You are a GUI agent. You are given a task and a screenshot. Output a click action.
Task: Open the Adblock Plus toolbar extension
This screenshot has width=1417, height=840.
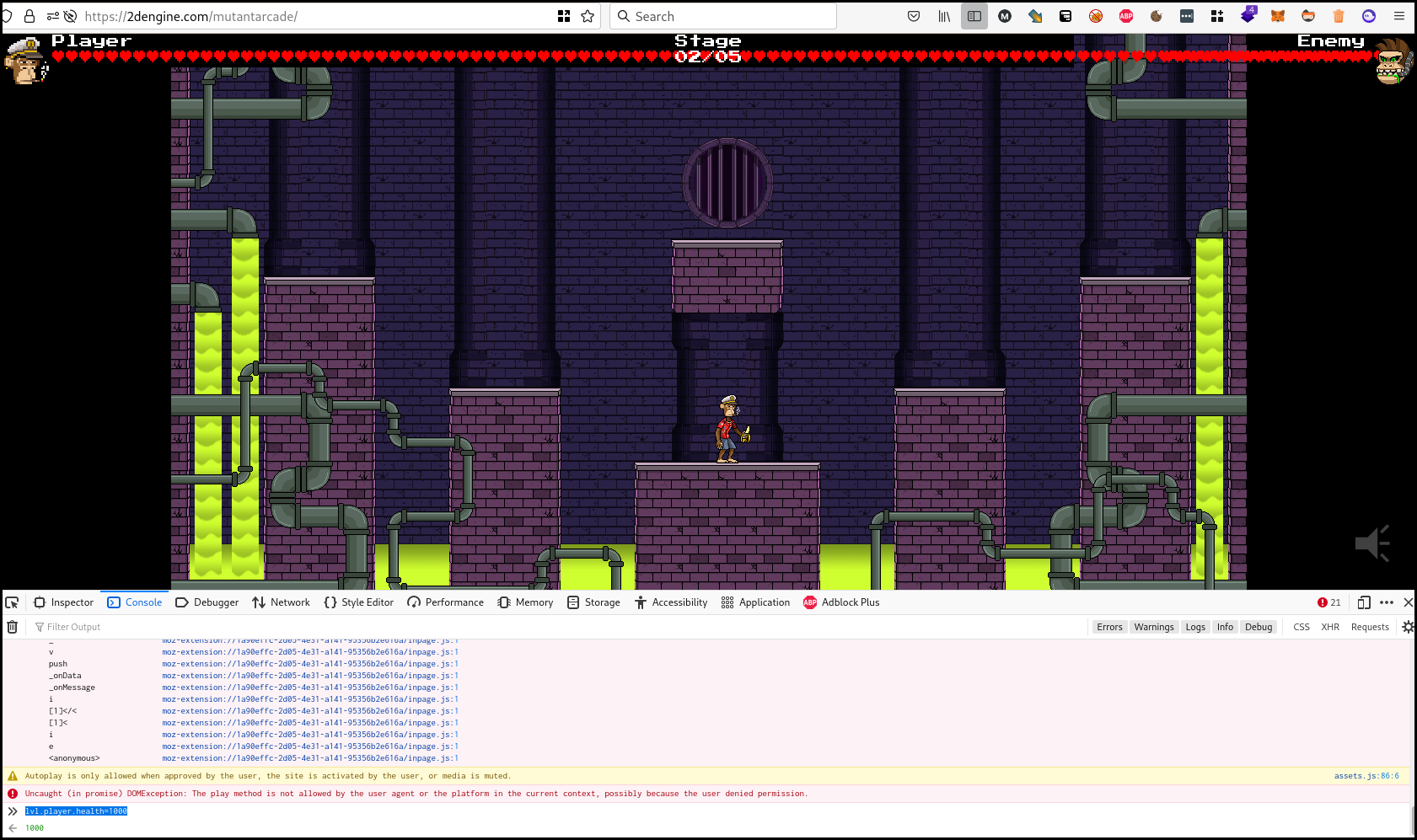coord(1126,16)
